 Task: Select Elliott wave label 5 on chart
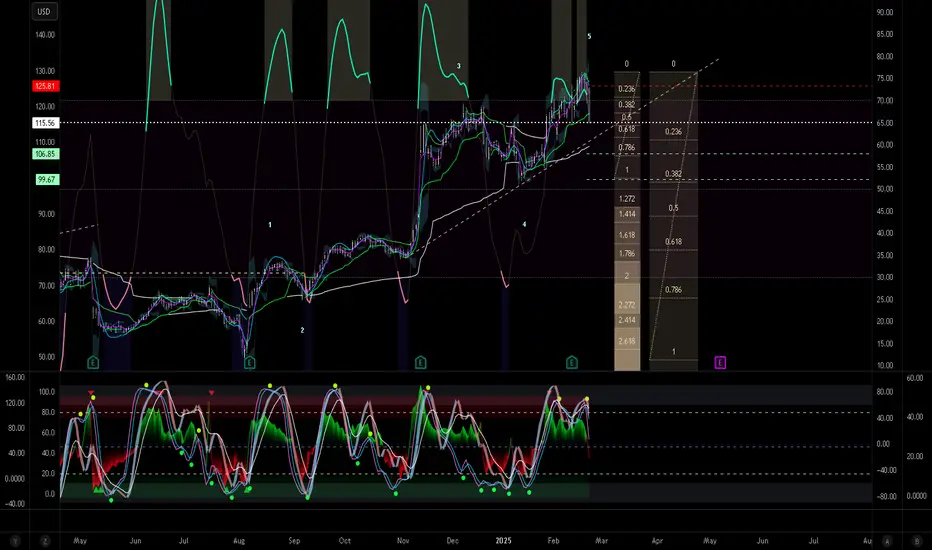coord(589,36)
